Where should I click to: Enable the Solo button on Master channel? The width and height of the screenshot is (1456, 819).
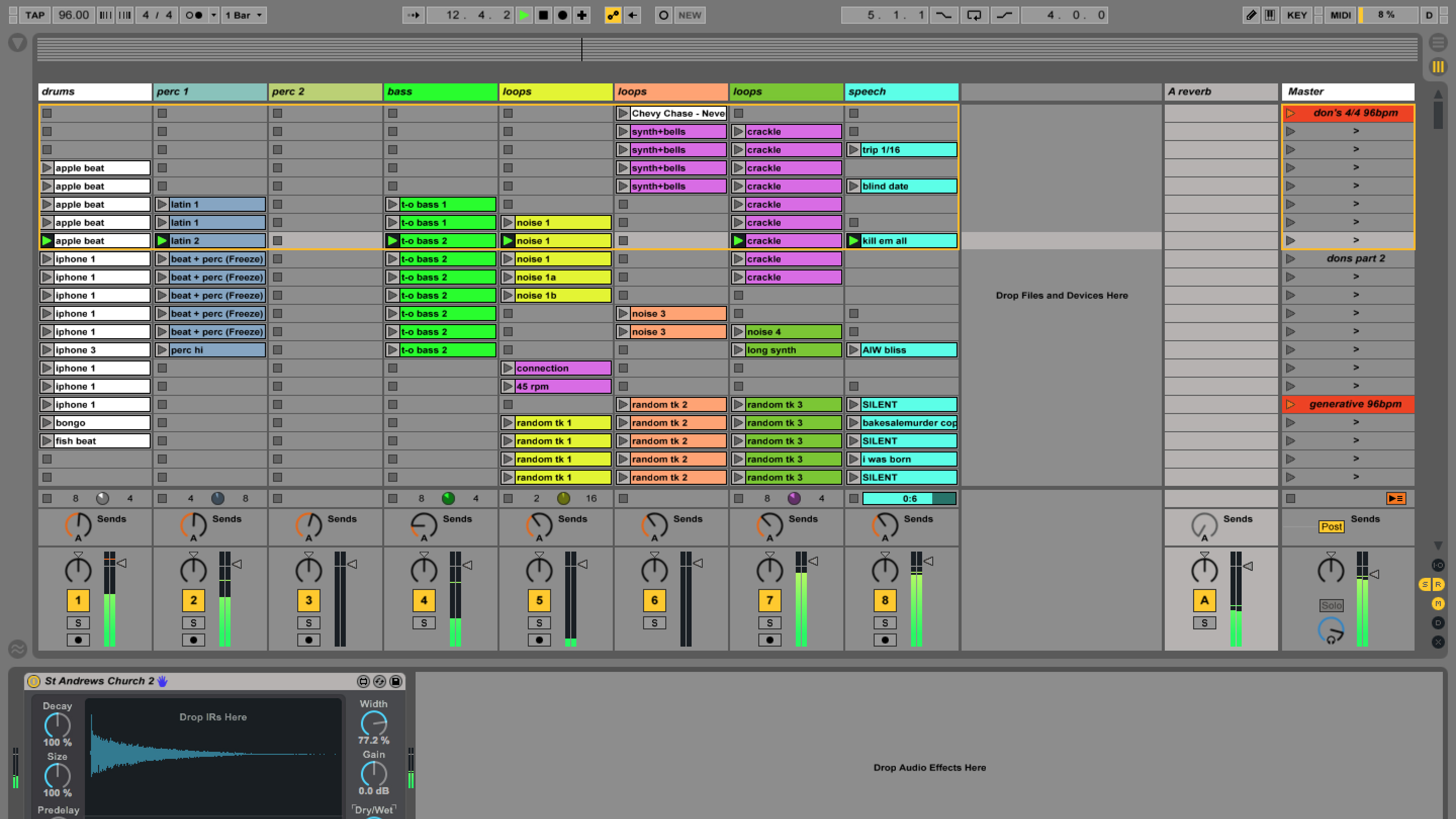[1332, 603]
